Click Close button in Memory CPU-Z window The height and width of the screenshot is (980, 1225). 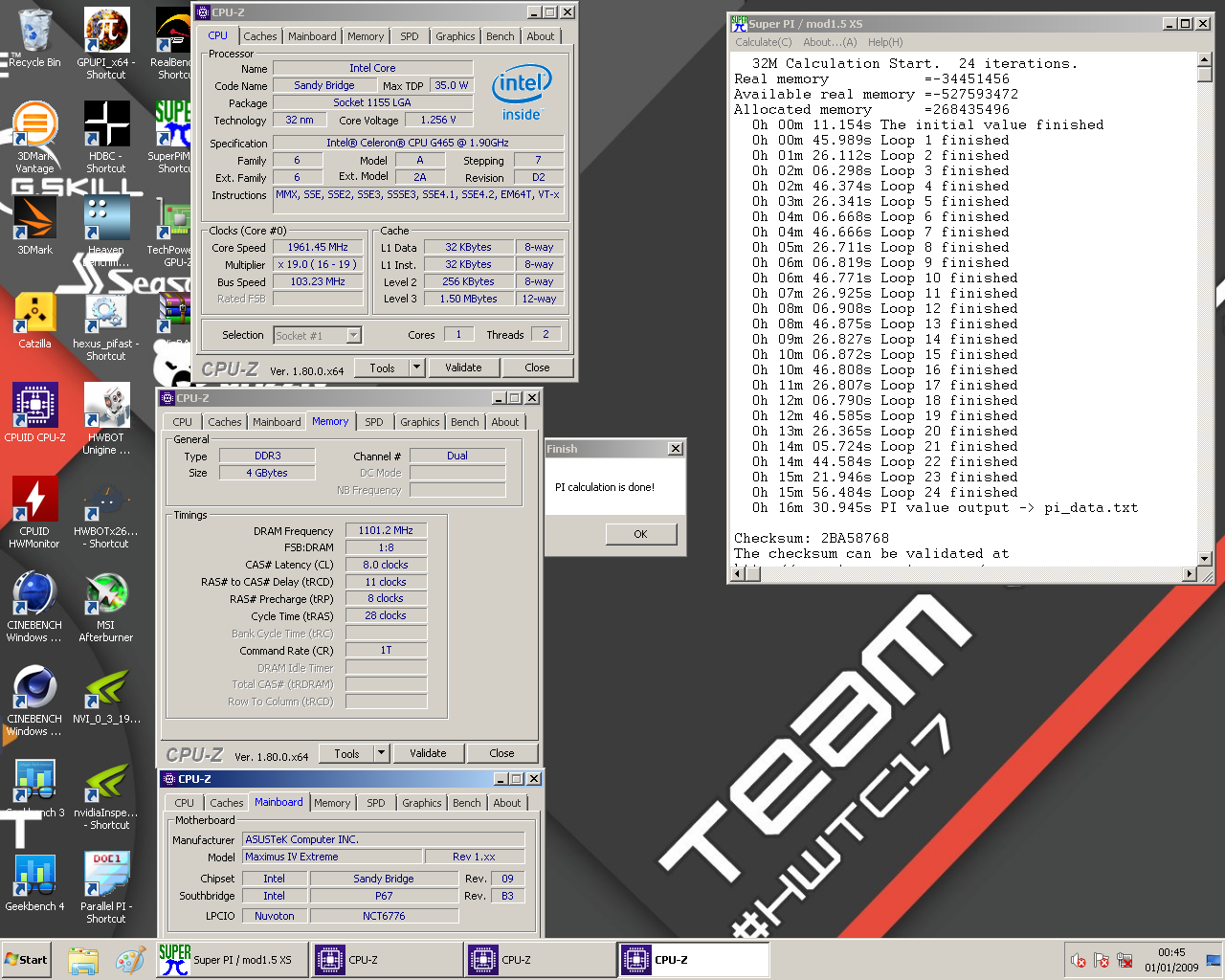point(501,753)
